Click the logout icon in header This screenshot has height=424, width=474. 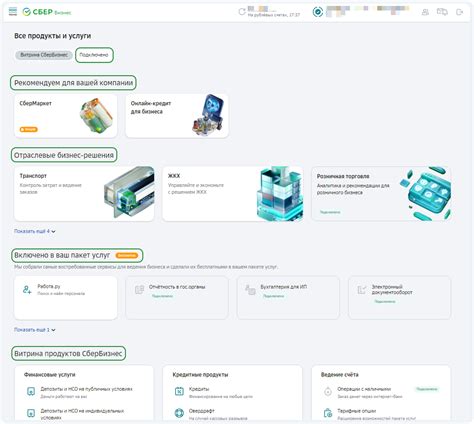pos(460,12)
